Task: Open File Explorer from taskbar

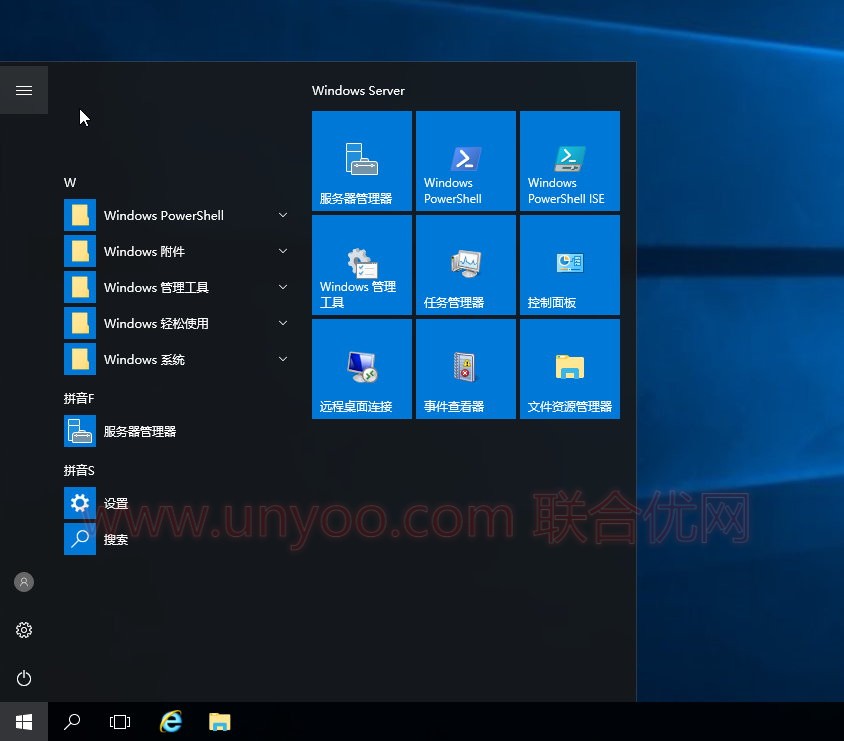Action: (220, 722)
